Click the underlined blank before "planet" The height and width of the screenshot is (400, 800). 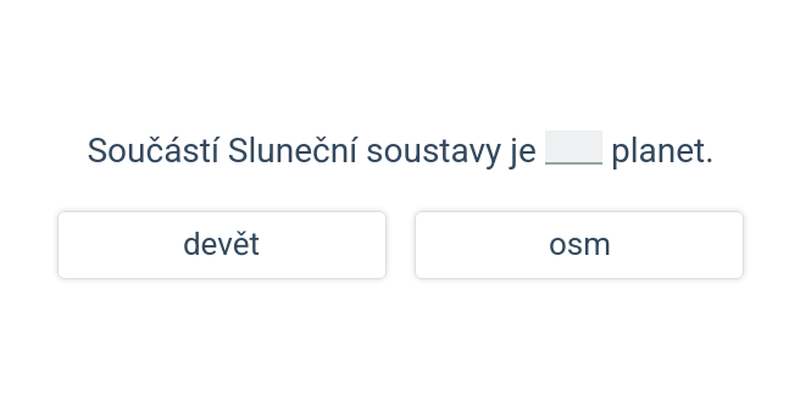[x=574, y=148]
